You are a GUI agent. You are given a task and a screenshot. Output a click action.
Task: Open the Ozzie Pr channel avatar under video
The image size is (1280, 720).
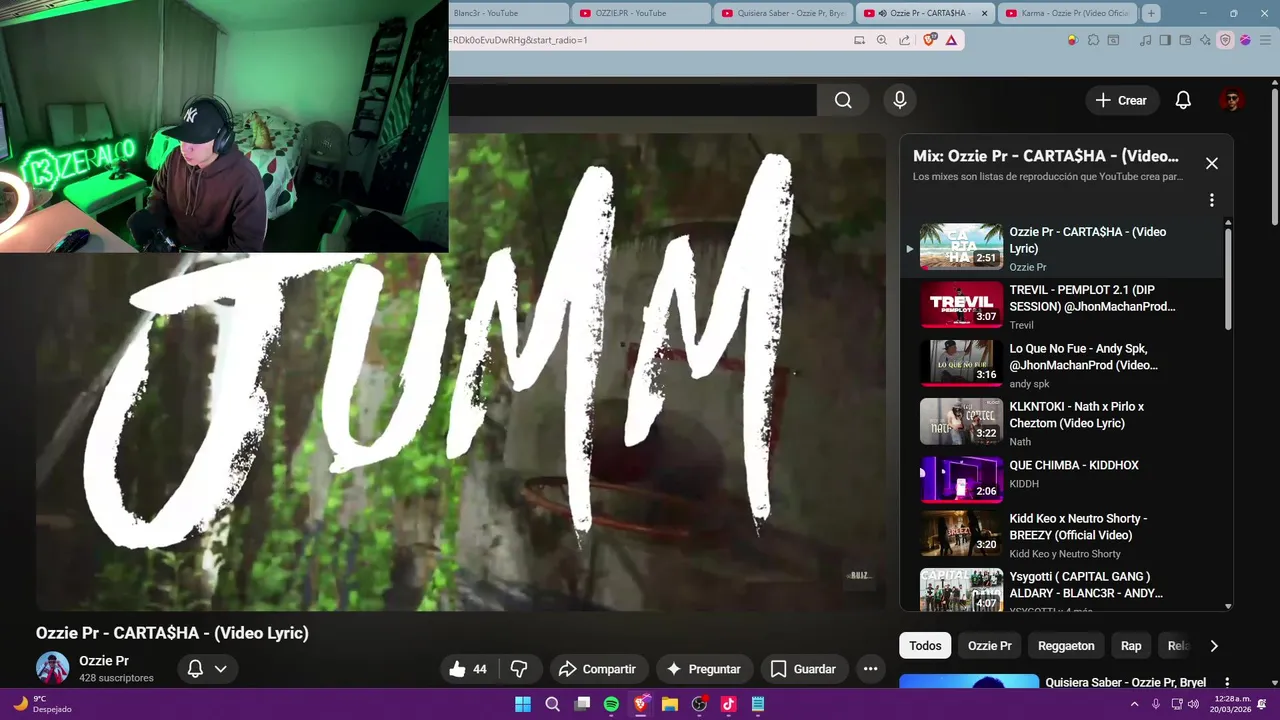52,668
